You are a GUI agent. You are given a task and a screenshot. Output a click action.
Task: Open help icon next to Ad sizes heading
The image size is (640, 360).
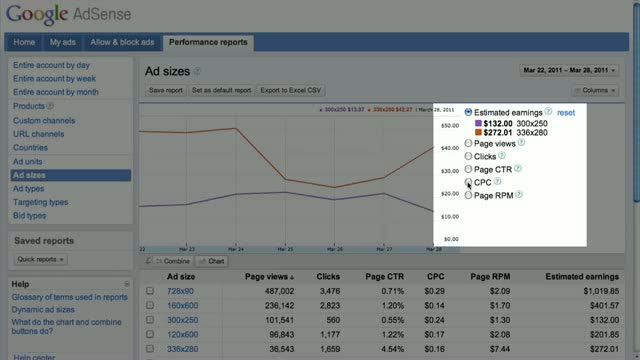[x=197, y=71]
